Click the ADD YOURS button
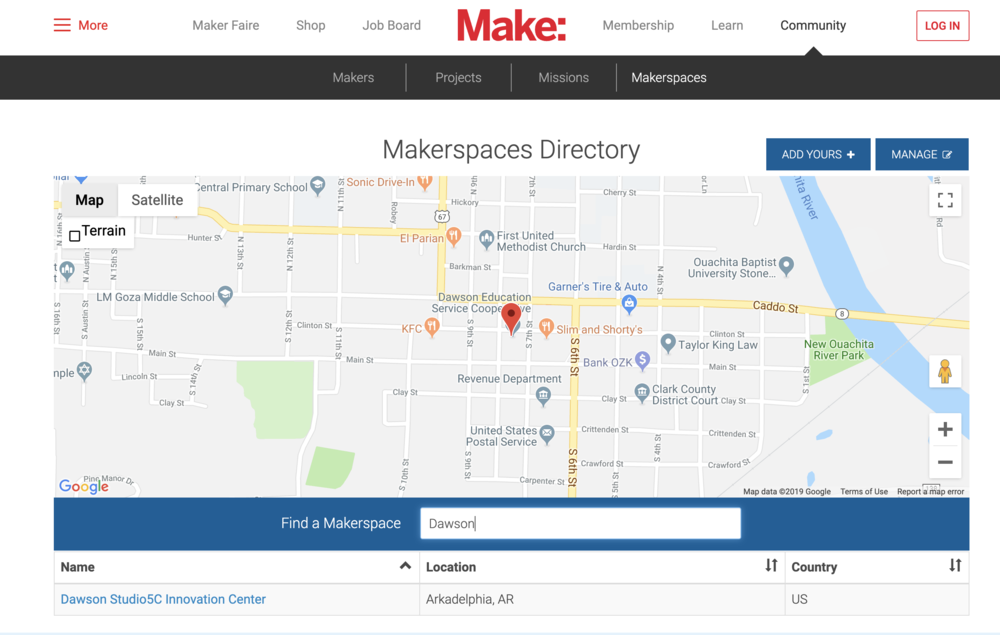This screenshot has width=1000, height=635. tap(818, 154)
